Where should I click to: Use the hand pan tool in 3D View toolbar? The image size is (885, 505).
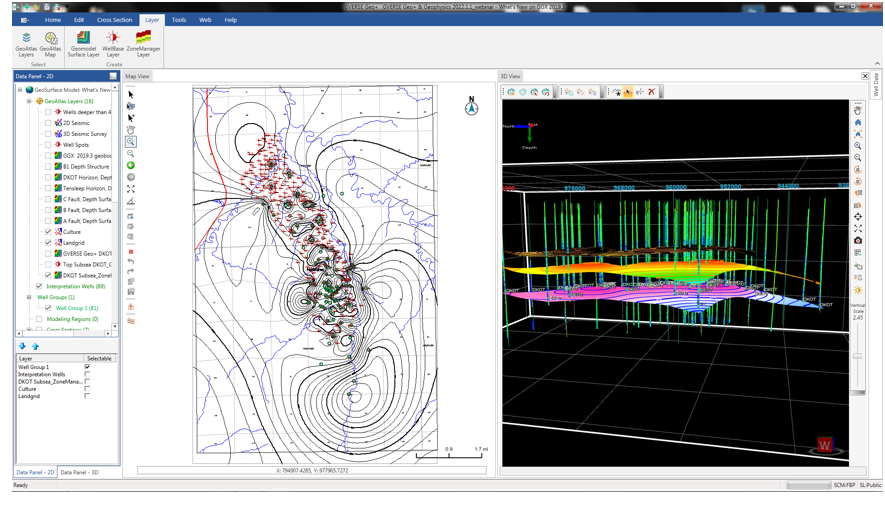[x=858, y=111]
